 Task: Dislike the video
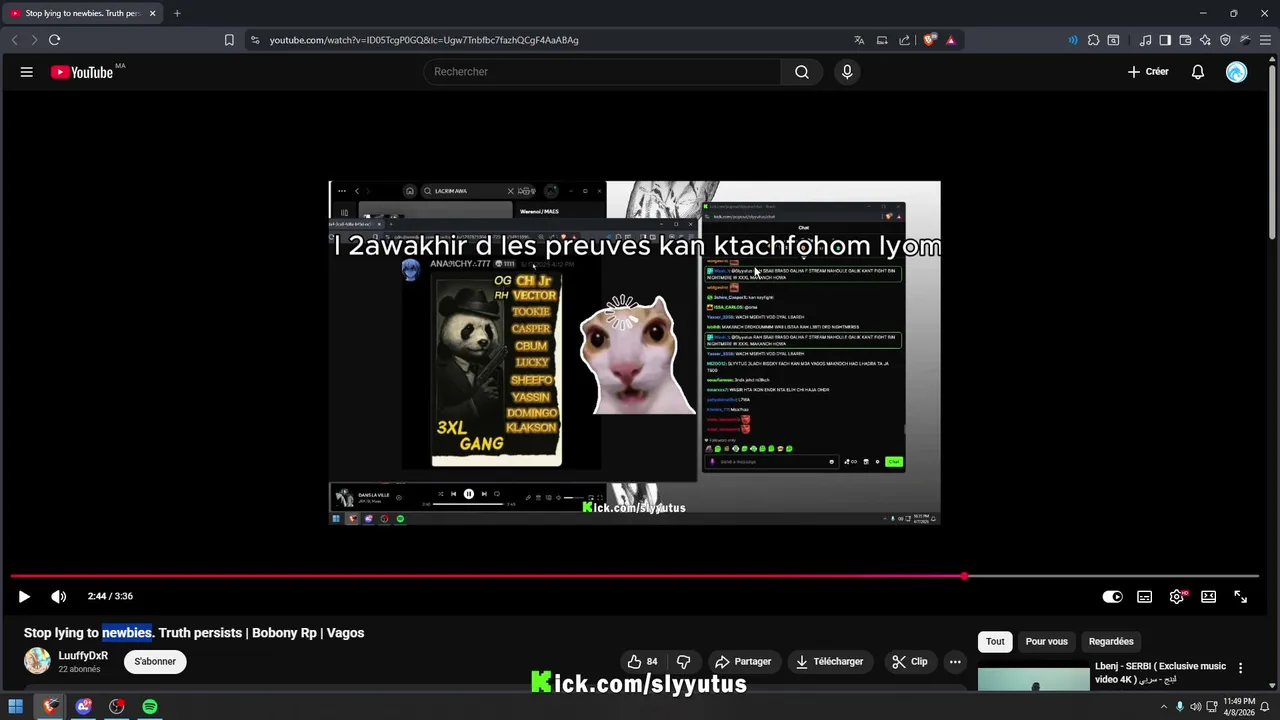[684, 662]
